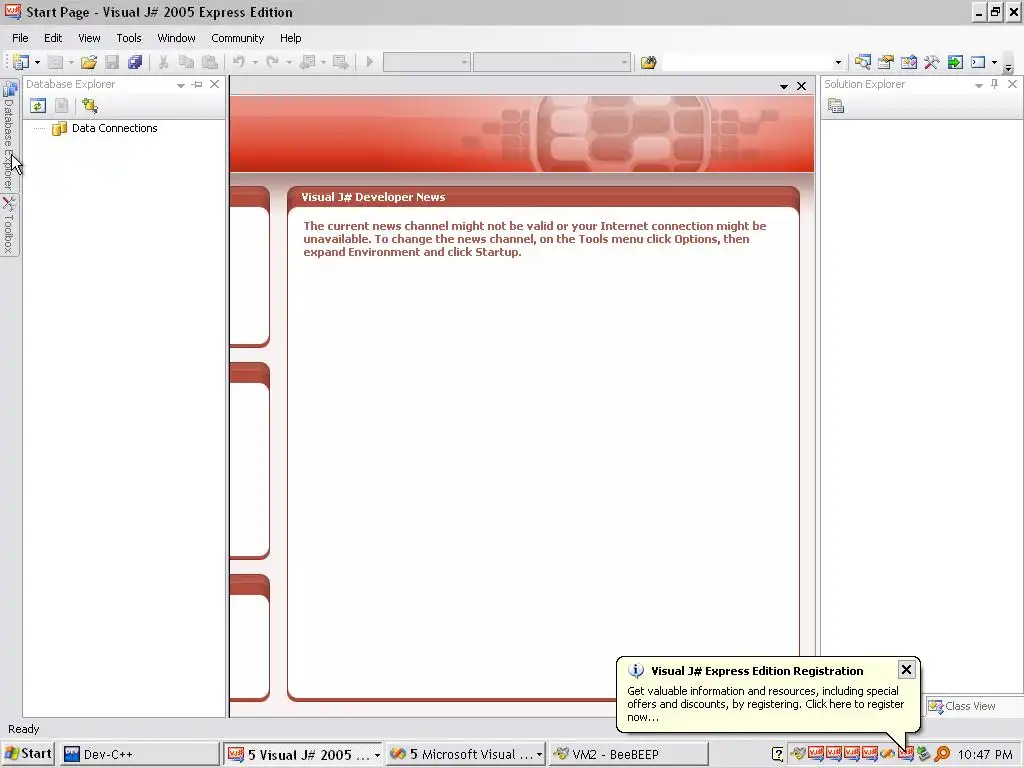This screenshot has height=768, width=1024.
Task: Click the Start Debugging play icon
Action: [369, 62]
